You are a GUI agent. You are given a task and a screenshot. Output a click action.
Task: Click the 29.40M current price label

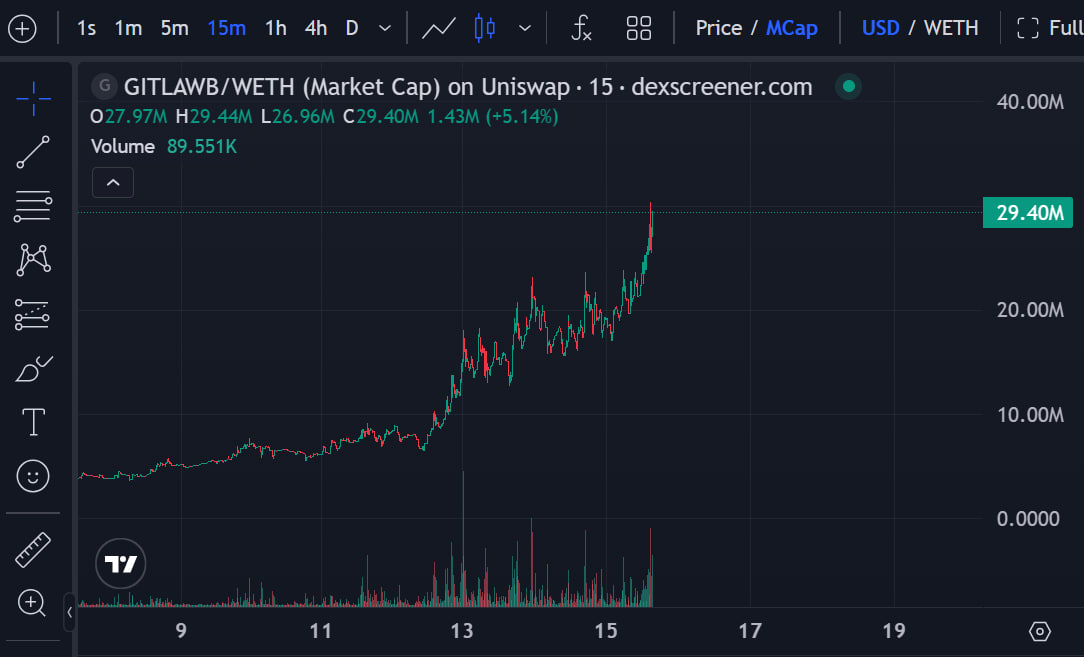pyautogui.click(x=1028, y=212)
